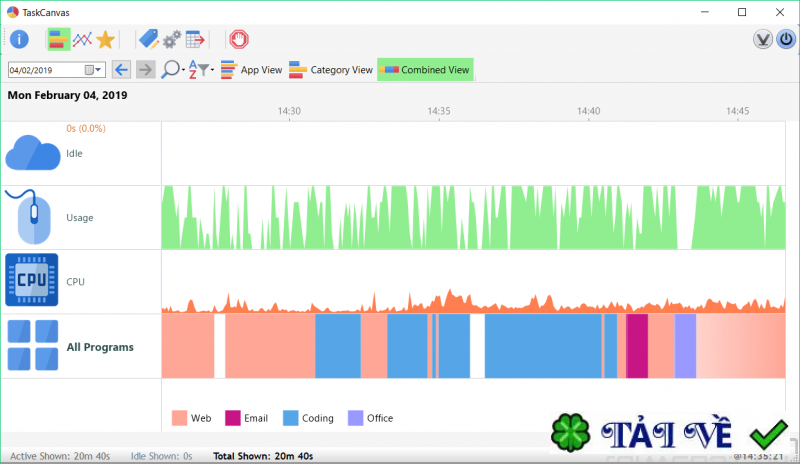Click the blue info icon
The height and width of the screenshot is (464, 800).
[19, 39]
